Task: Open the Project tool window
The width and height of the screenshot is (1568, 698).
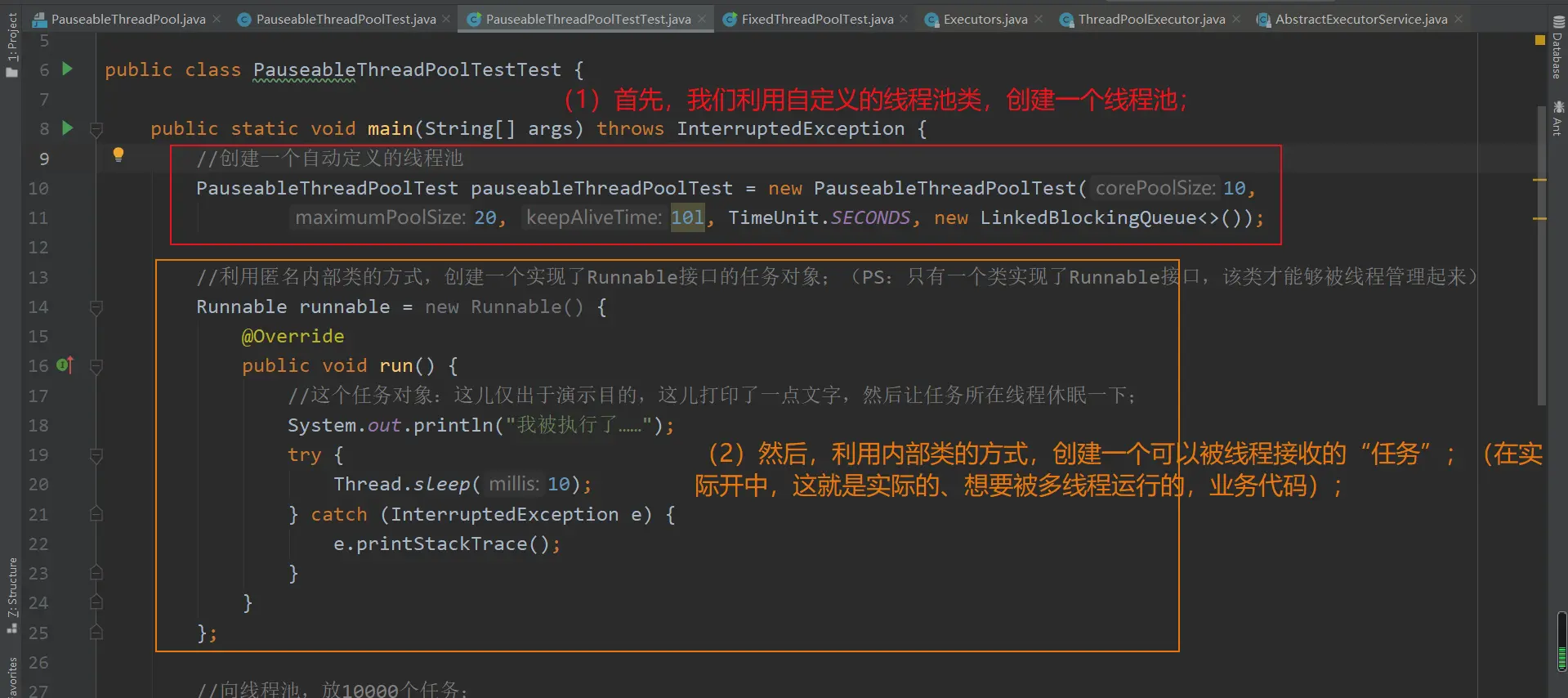Action: coord(11,45)
